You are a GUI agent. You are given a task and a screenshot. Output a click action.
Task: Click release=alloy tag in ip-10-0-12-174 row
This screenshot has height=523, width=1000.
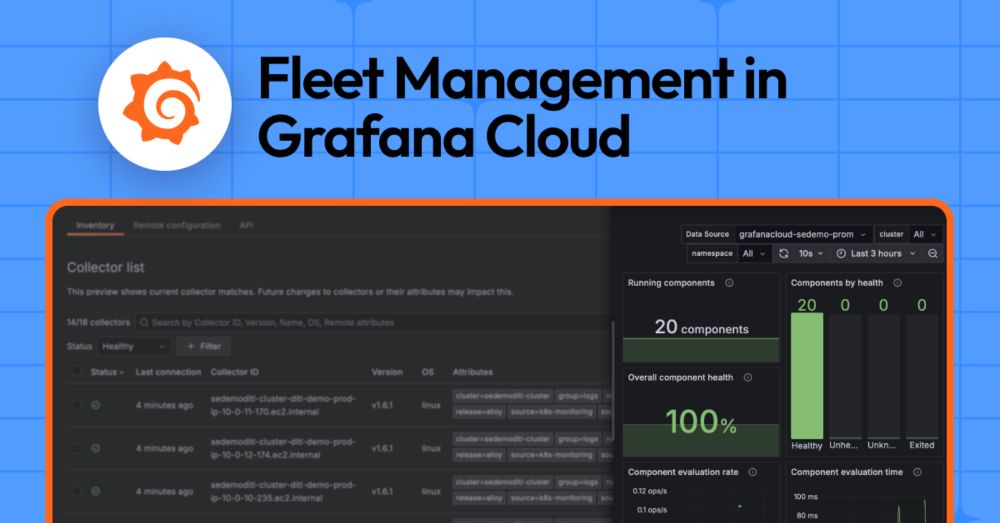pyautogui.click(x=479, y=455)
